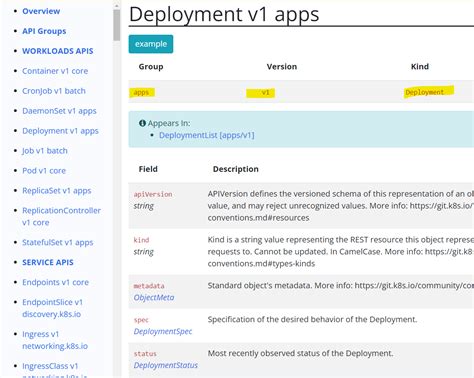474x378 pixels.
Task: Select Deployment v1 apps in sidebar
Action: click(60, 131)
